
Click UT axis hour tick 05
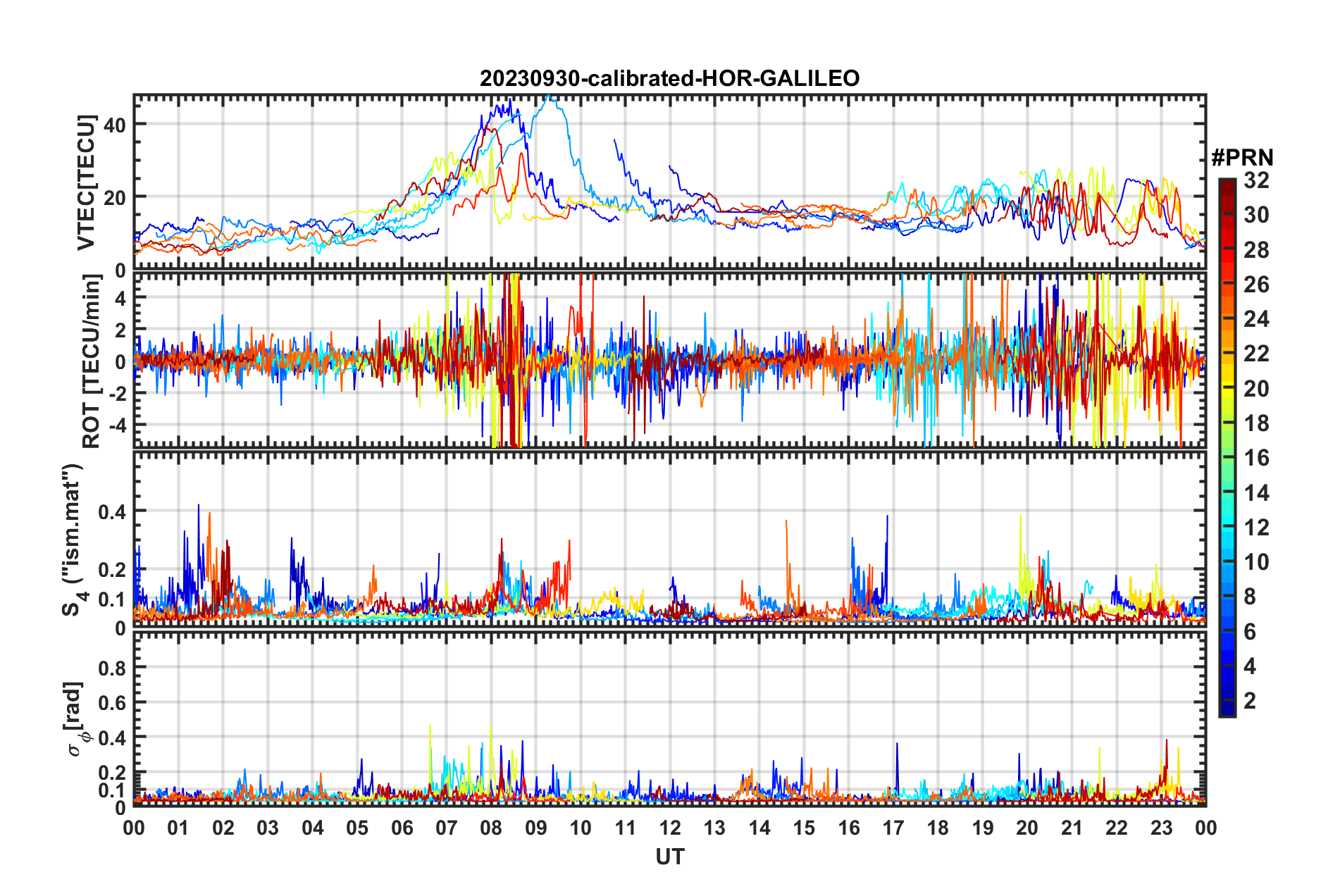coord(357,828)
